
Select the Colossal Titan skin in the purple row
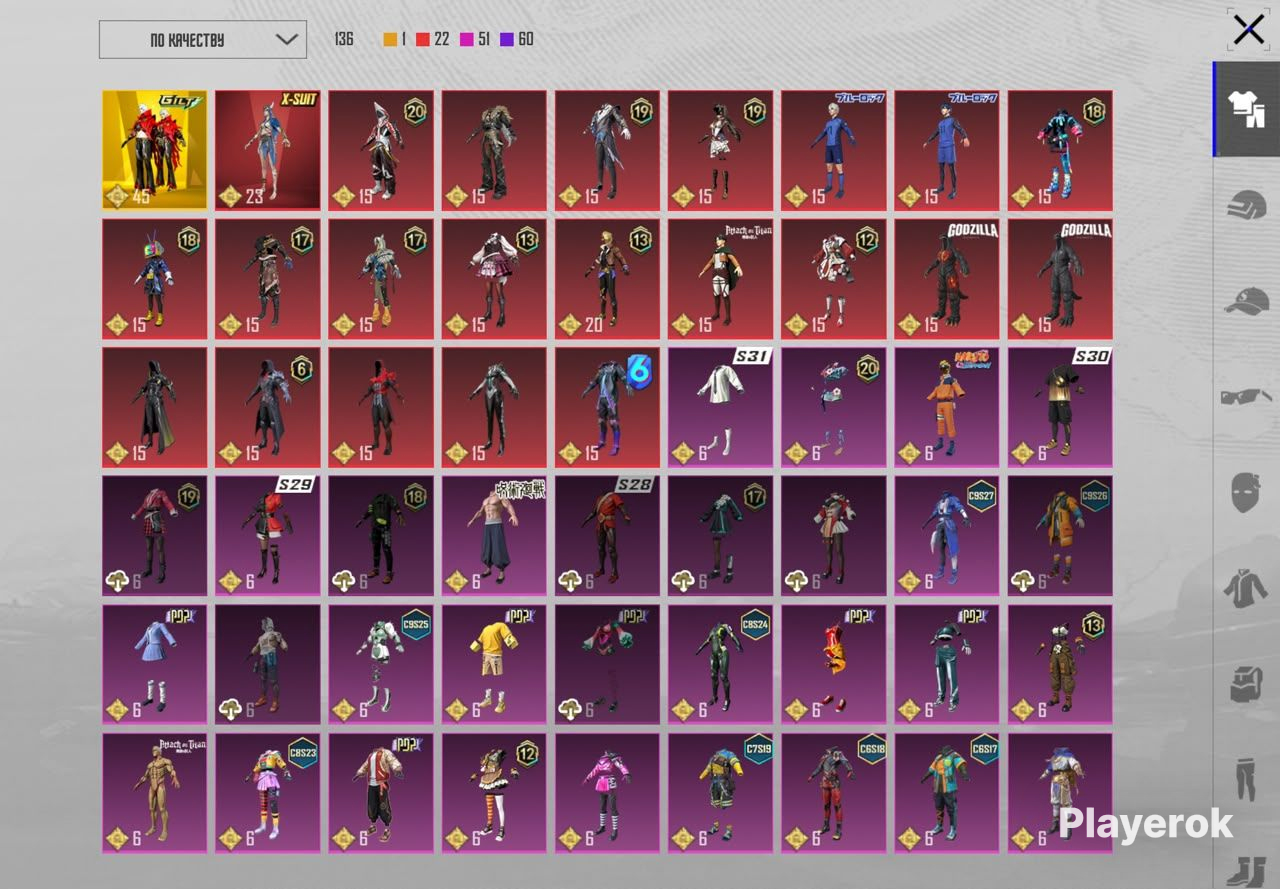(x=155, y=792)
